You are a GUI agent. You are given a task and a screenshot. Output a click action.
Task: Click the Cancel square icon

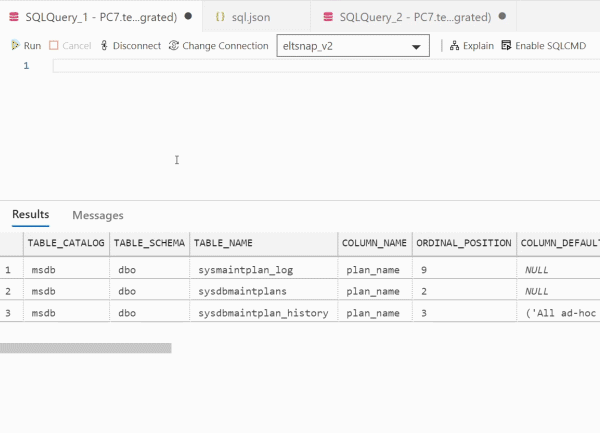[54, 46]
